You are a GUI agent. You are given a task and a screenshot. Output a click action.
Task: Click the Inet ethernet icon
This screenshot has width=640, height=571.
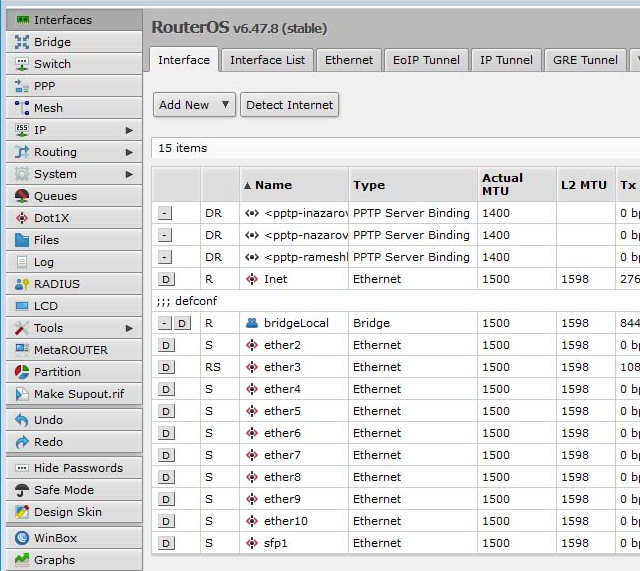252,279
